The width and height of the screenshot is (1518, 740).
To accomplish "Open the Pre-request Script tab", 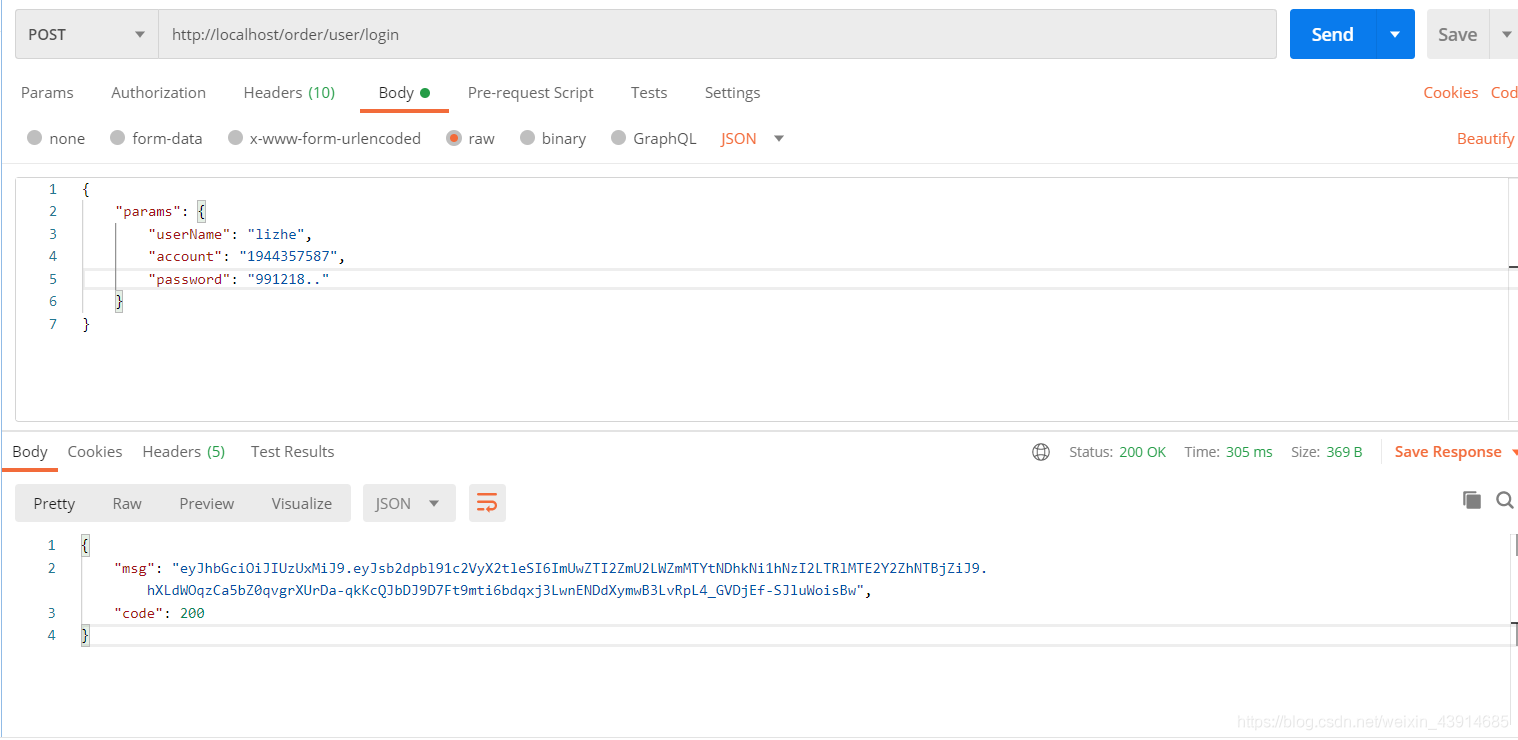I will (530, 92).
